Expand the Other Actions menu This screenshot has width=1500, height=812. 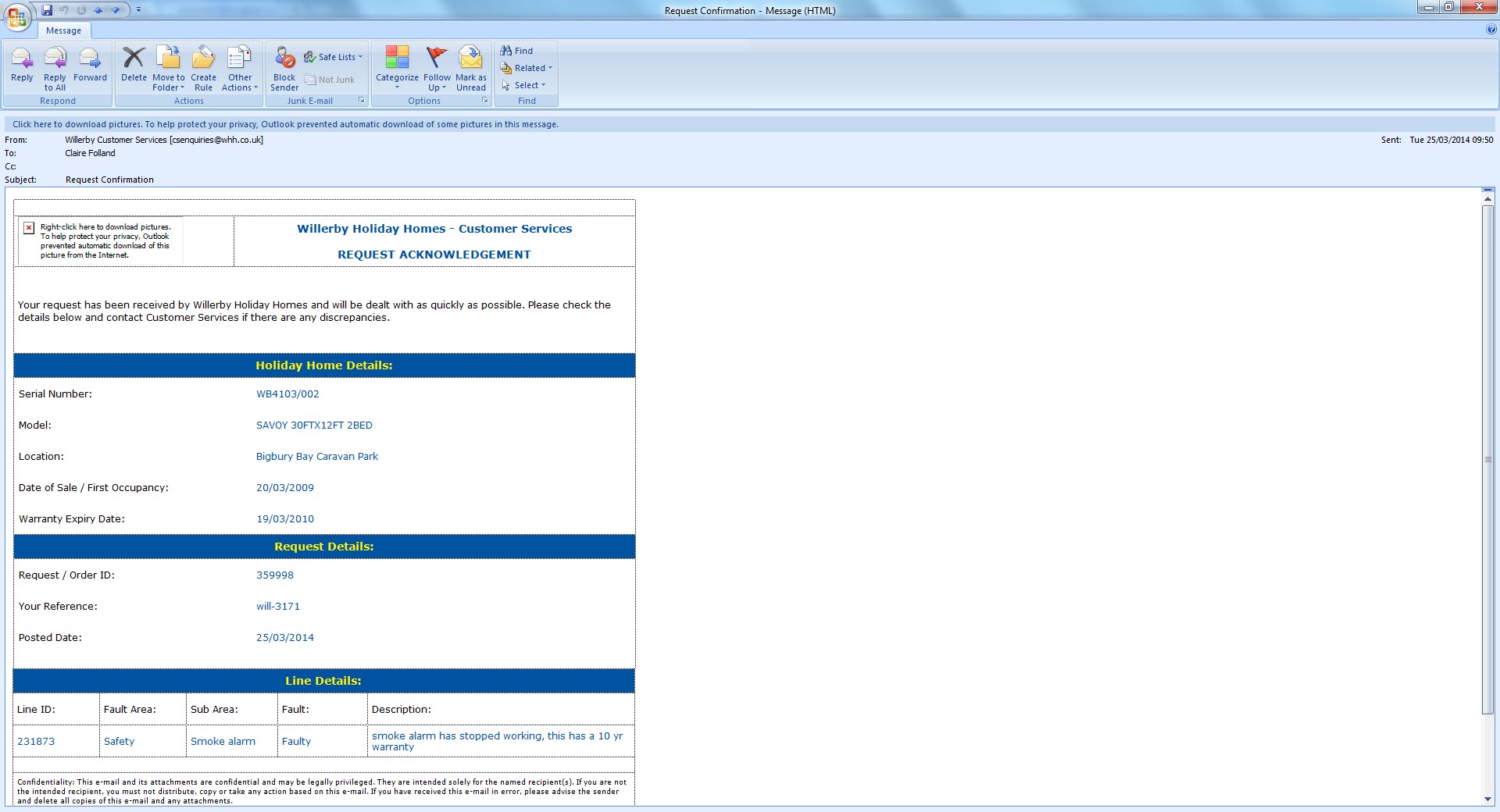coord(240,69)
